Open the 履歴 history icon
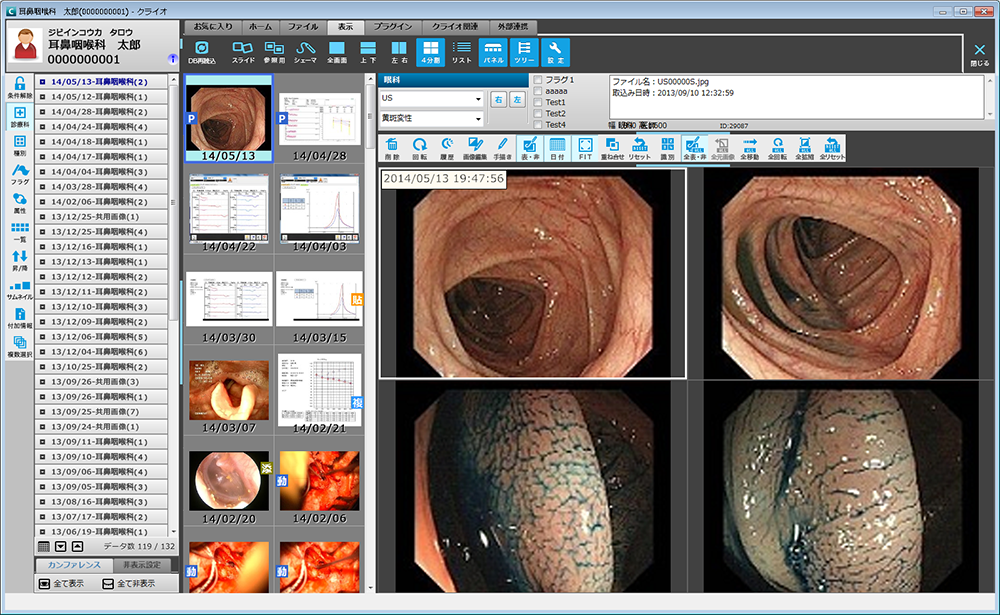This screenshot has width=1000, height=615. [x=447, y=148]
